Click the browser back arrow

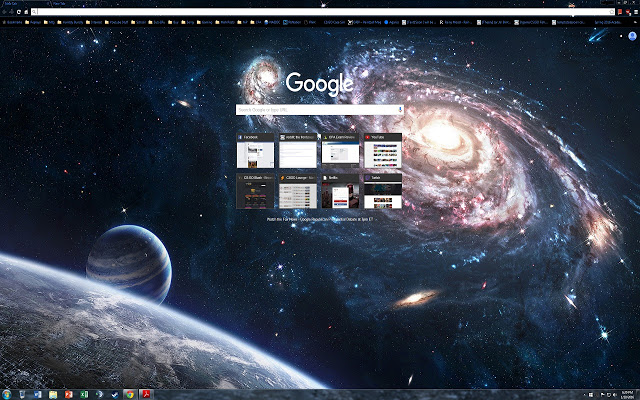pos(5,12)
